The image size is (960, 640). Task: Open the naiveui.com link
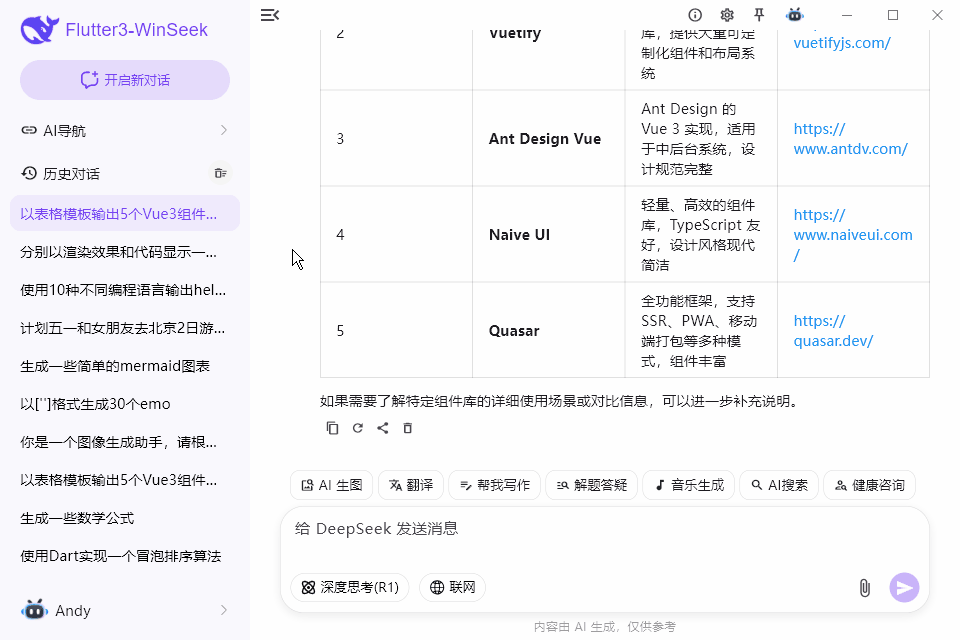pos(851,235)
